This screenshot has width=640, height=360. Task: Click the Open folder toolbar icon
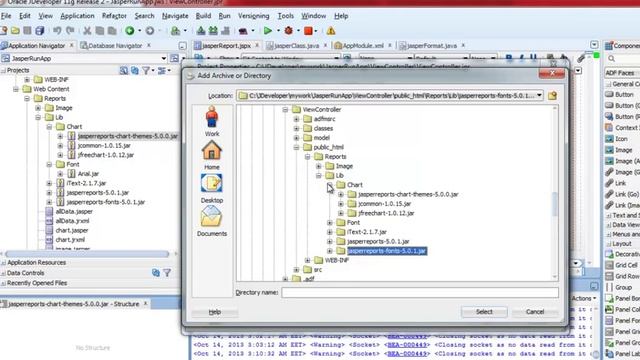[x=16, y=31]
